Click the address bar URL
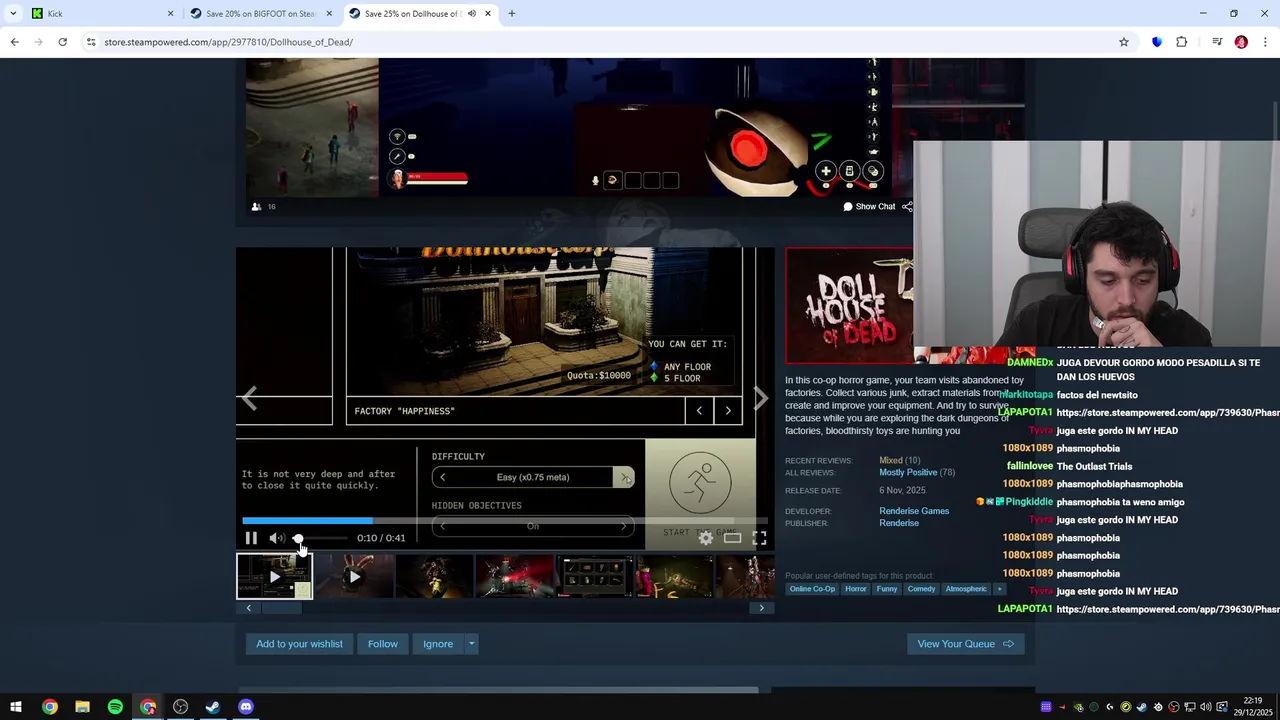 pyautogui.click(x=228, y=42)
